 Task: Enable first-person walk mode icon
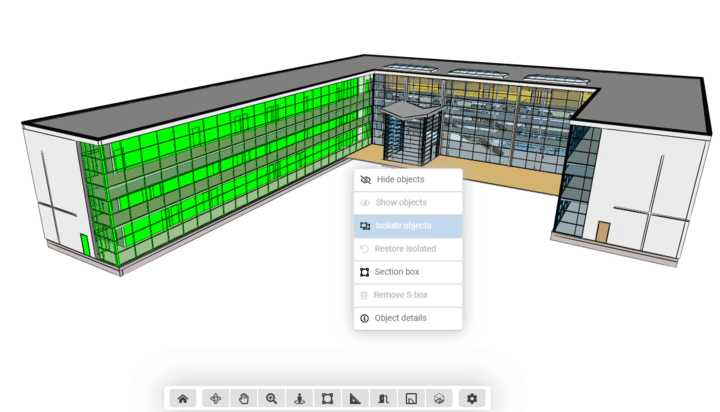(299, 398)
